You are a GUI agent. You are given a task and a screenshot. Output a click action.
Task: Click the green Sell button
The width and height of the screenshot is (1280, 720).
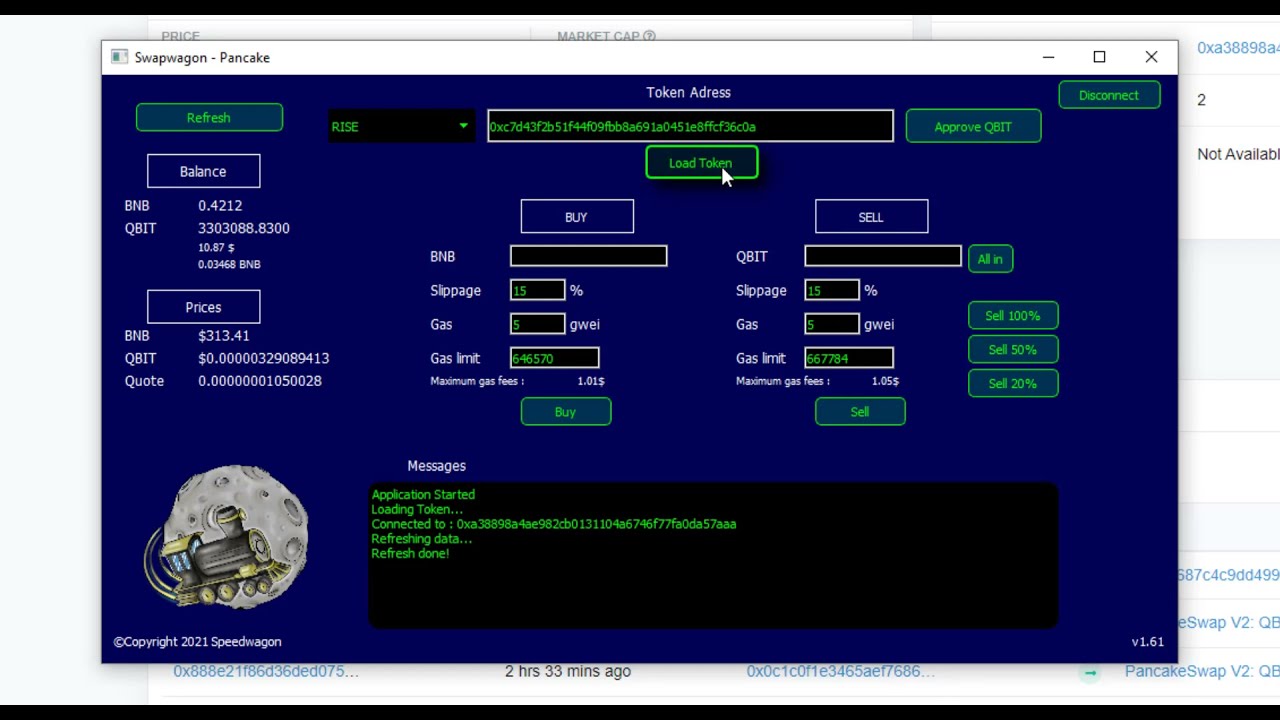(860, 412)
